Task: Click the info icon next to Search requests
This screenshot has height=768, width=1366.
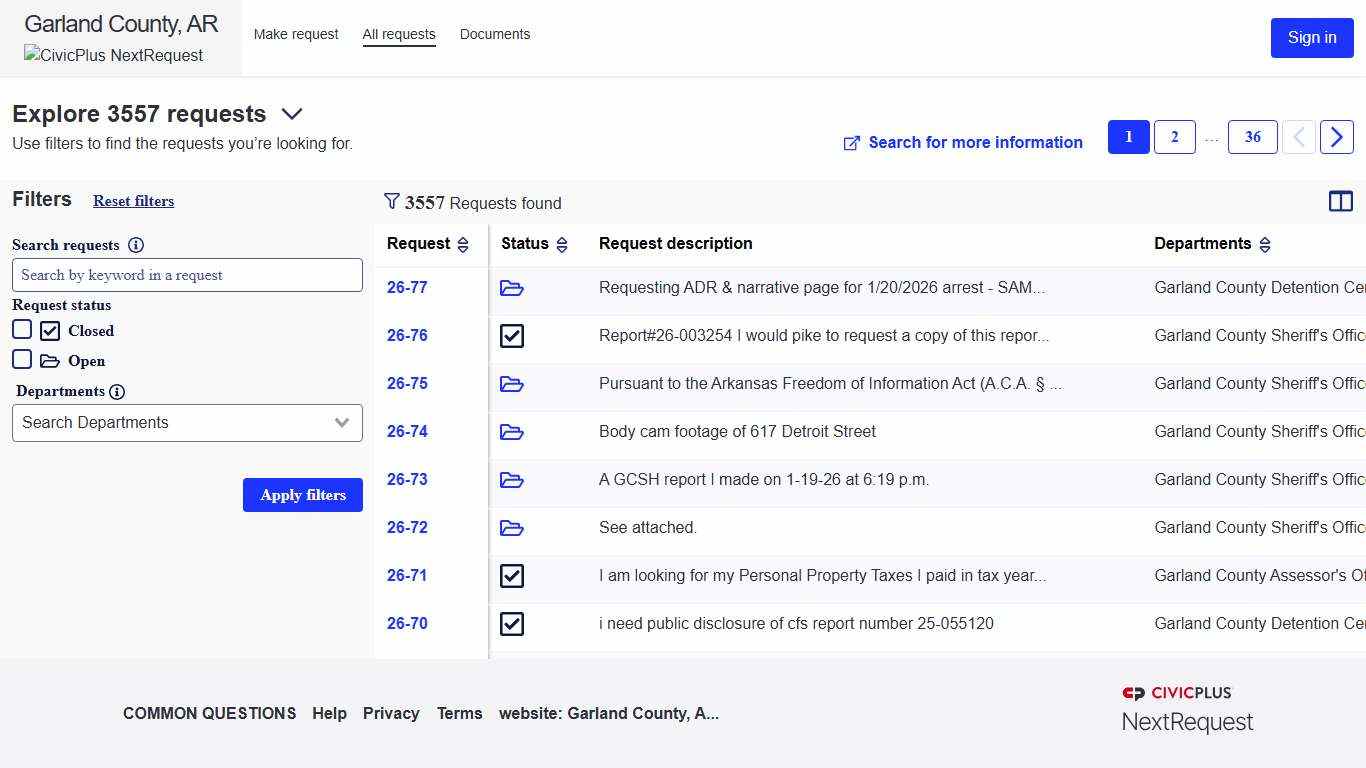Action: click(136, 245)
